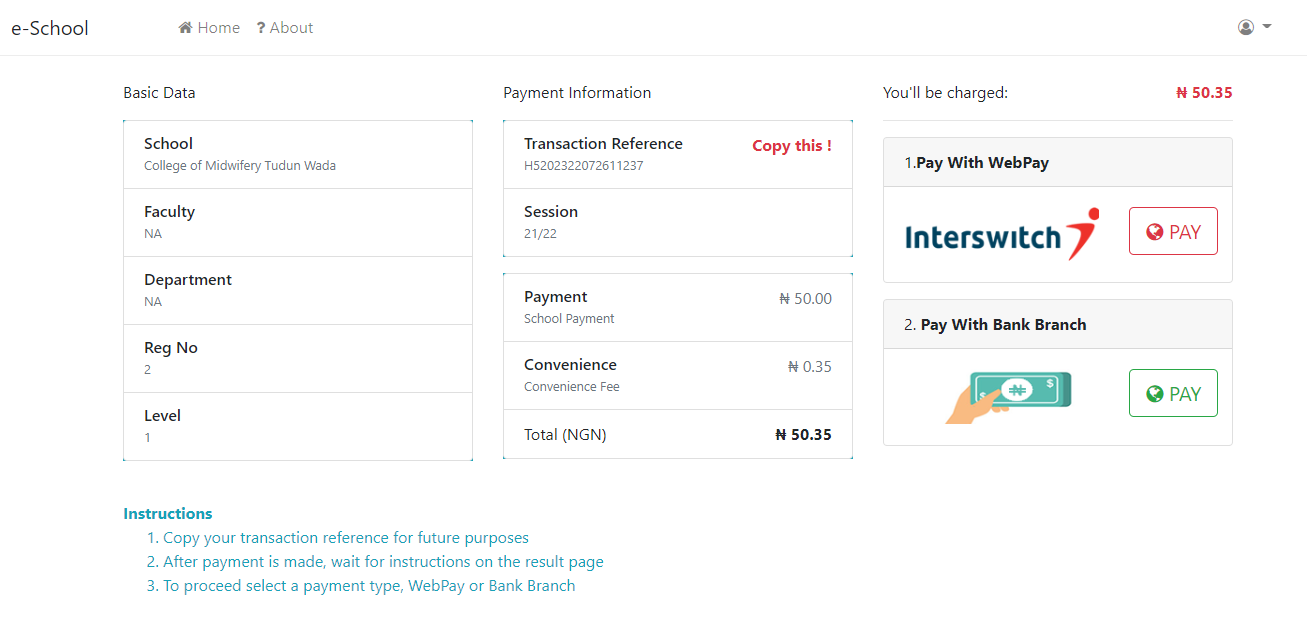
Task: Click the About question mark icon
Action: 261,28
